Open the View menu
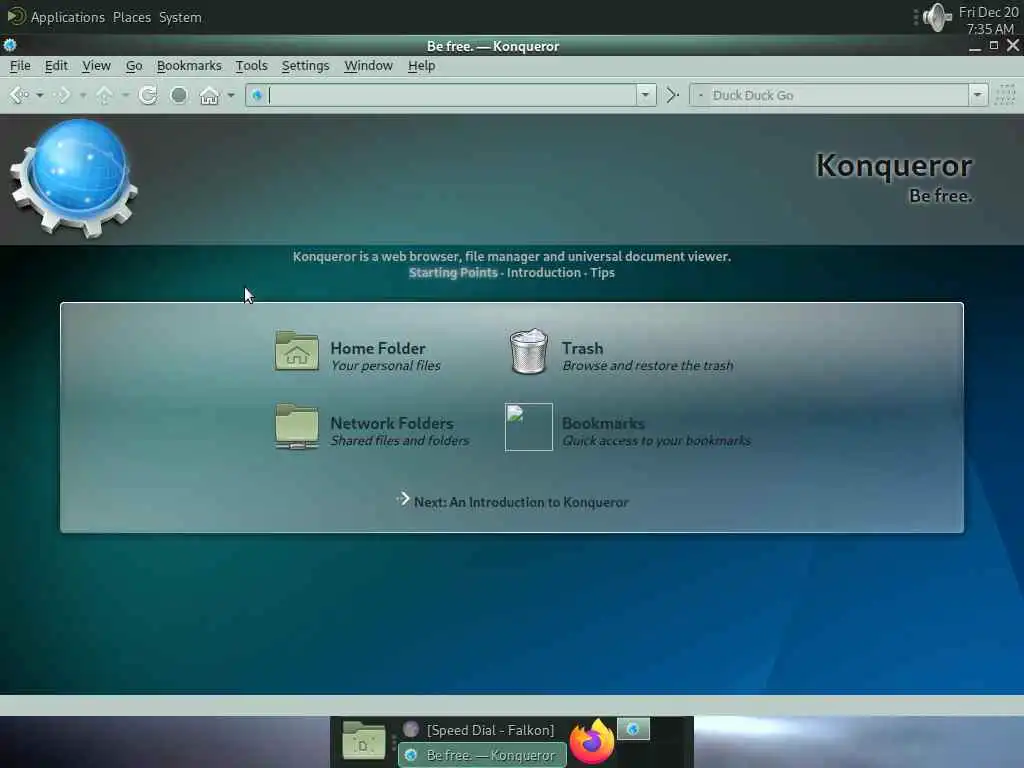This screenshot has height=768, width=1024. [x=96, y=66]
